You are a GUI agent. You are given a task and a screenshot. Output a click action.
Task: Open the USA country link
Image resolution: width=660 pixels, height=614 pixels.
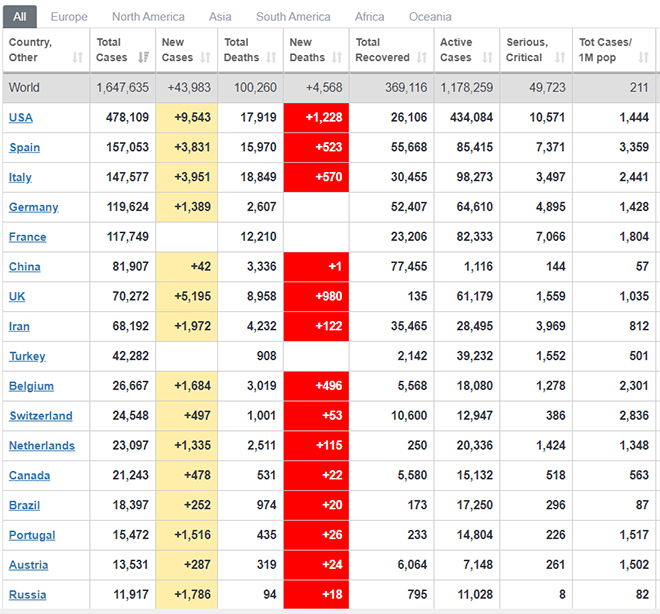(21, 117)
